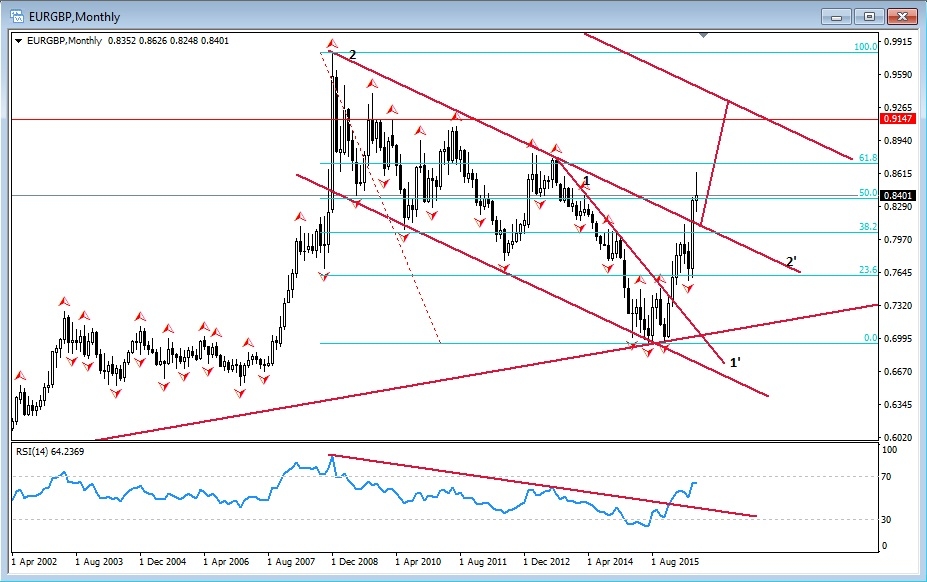
Task: Click the text label "2'" near channel line
Action: coord(791,262)
